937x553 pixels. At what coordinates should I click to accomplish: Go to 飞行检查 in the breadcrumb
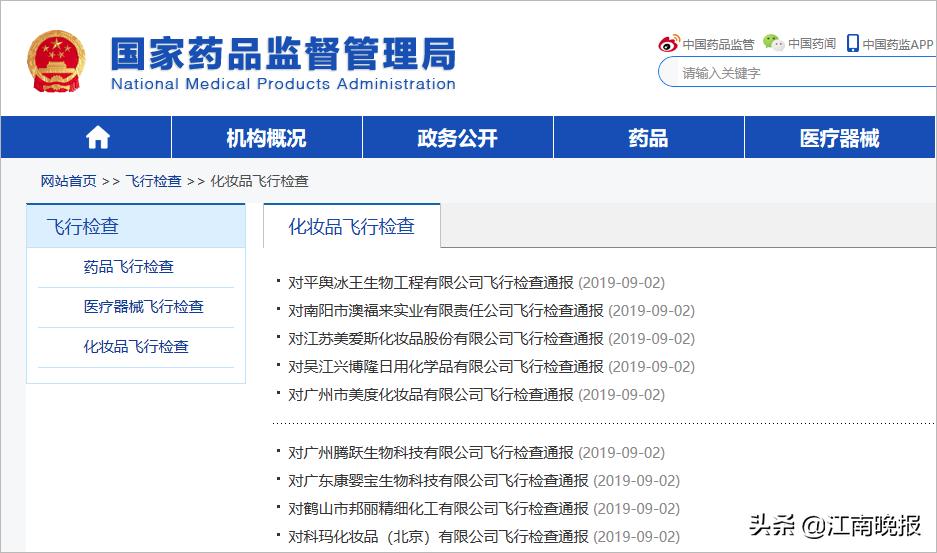click(x=154, y=181)
